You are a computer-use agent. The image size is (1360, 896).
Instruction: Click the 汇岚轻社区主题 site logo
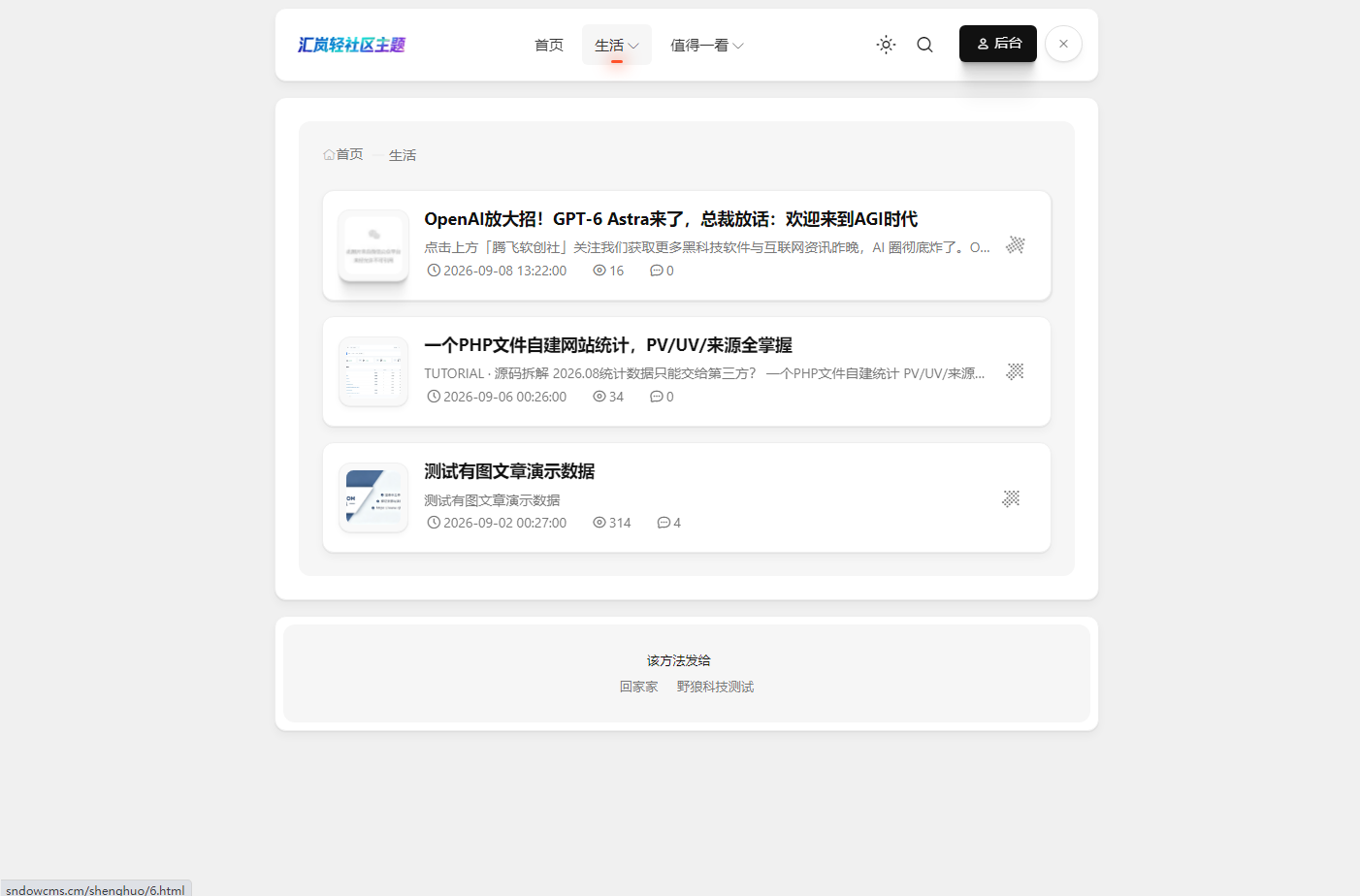[x=352, y=45]
